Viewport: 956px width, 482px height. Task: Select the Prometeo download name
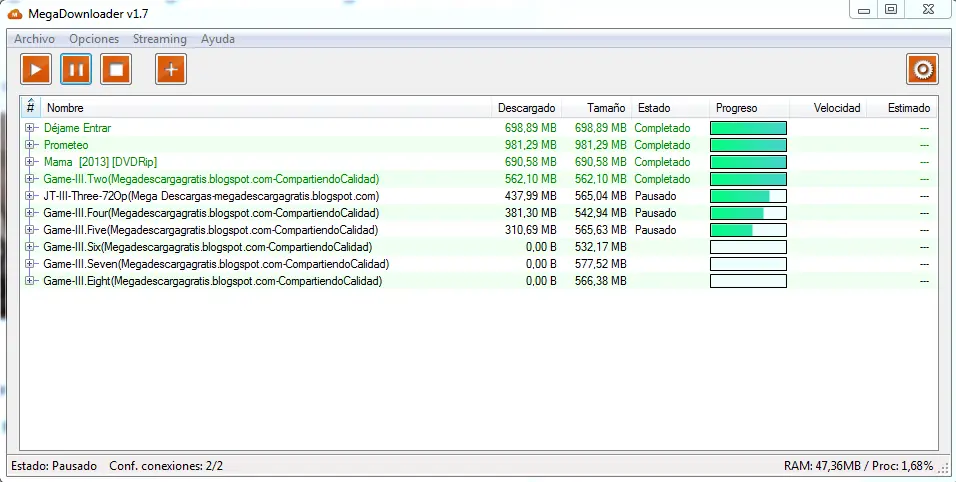coord(66,145)
